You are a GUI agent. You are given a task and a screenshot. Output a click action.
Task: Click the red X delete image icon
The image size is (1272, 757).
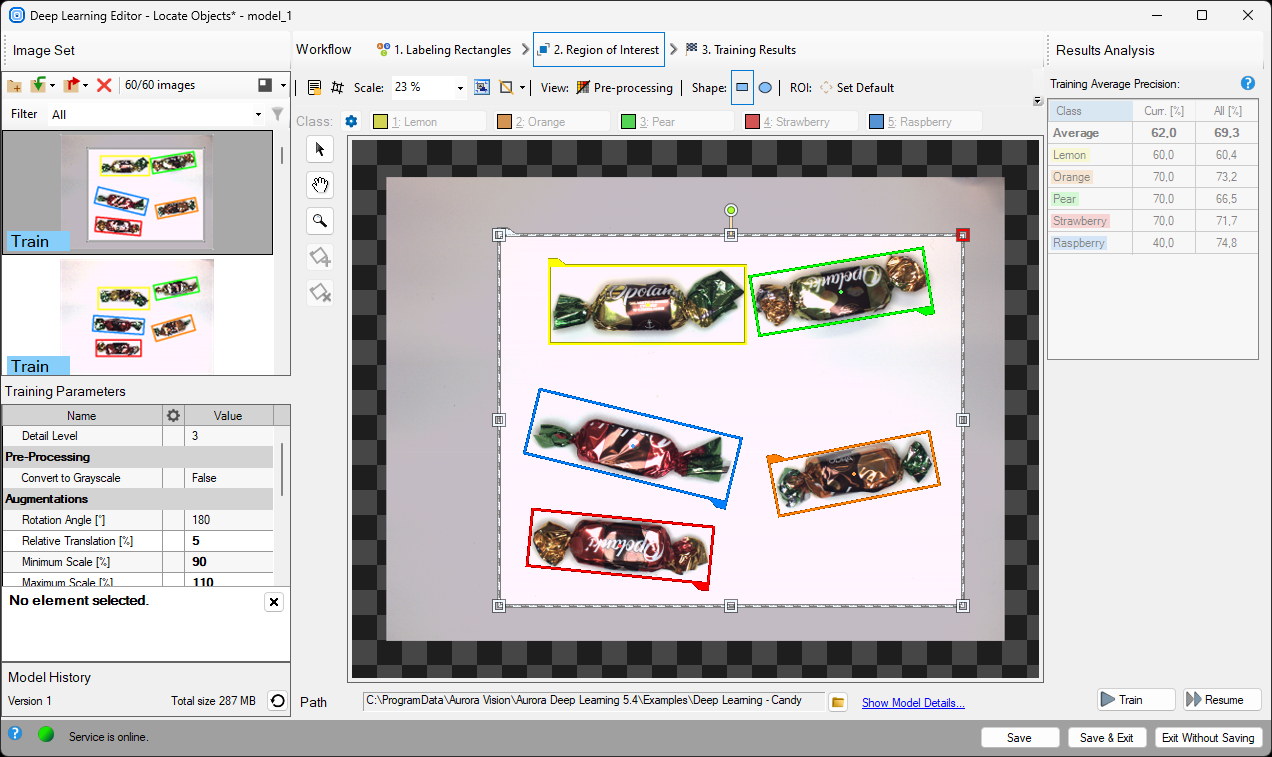pos(104,86)
